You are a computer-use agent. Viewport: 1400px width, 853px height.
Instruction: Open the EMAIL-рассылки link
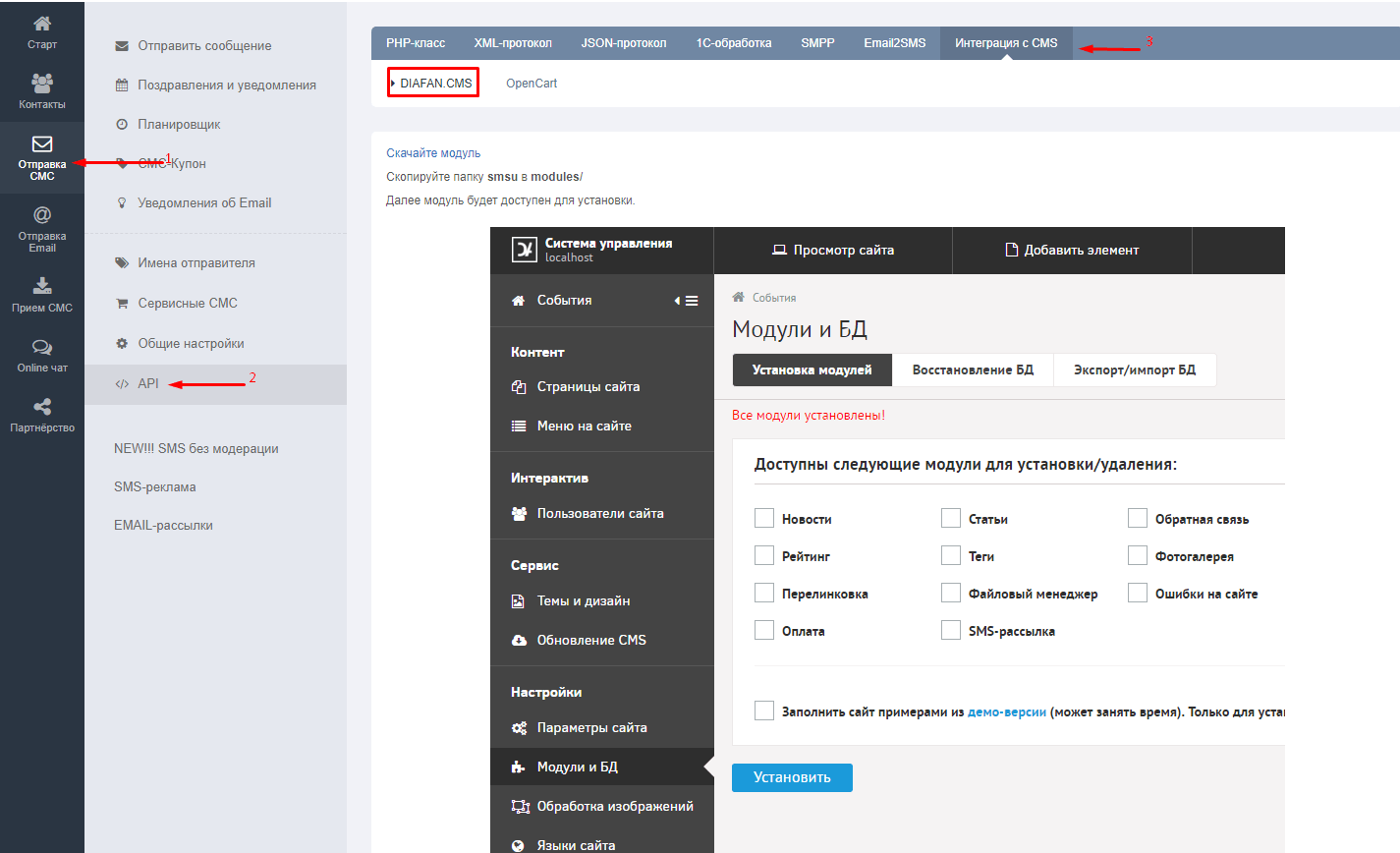pyautogui.click(x=163, y=526)
